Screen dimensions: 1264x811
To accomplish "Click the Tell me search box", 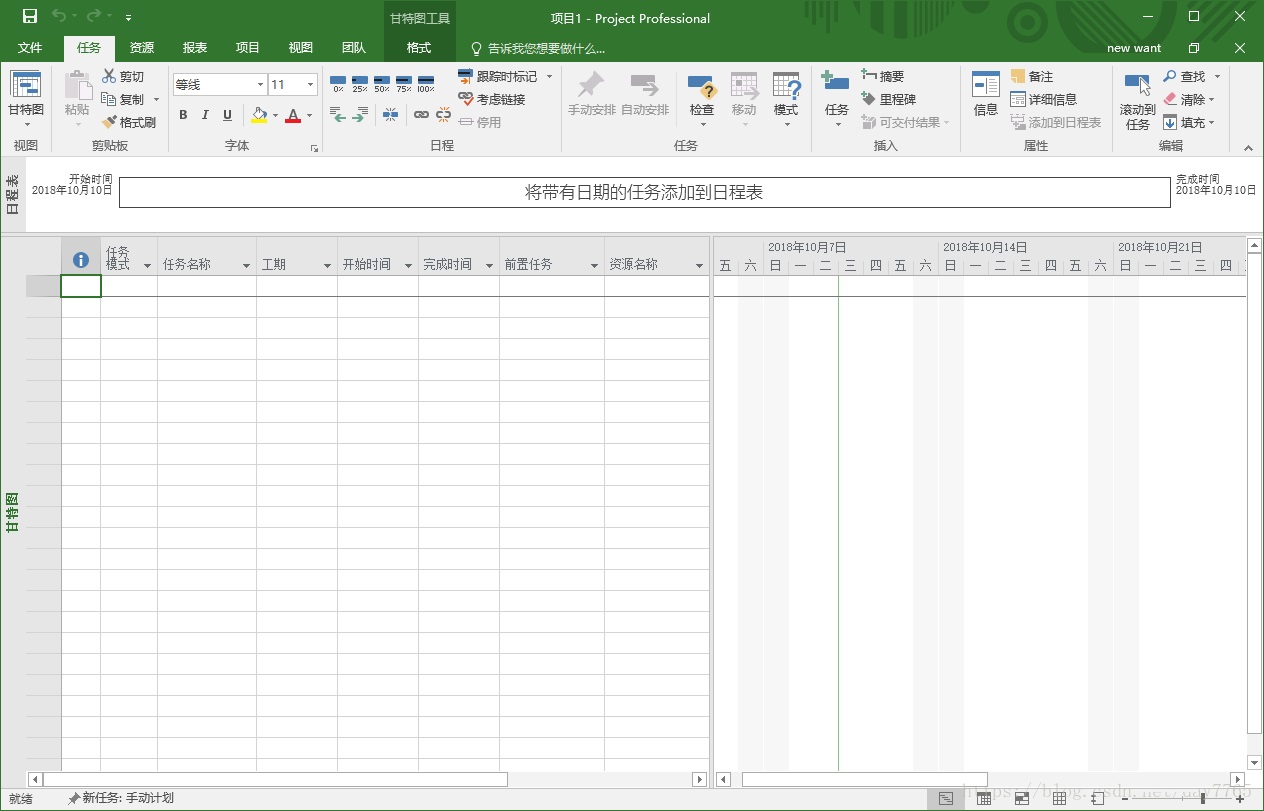I will tap(538, 48).
